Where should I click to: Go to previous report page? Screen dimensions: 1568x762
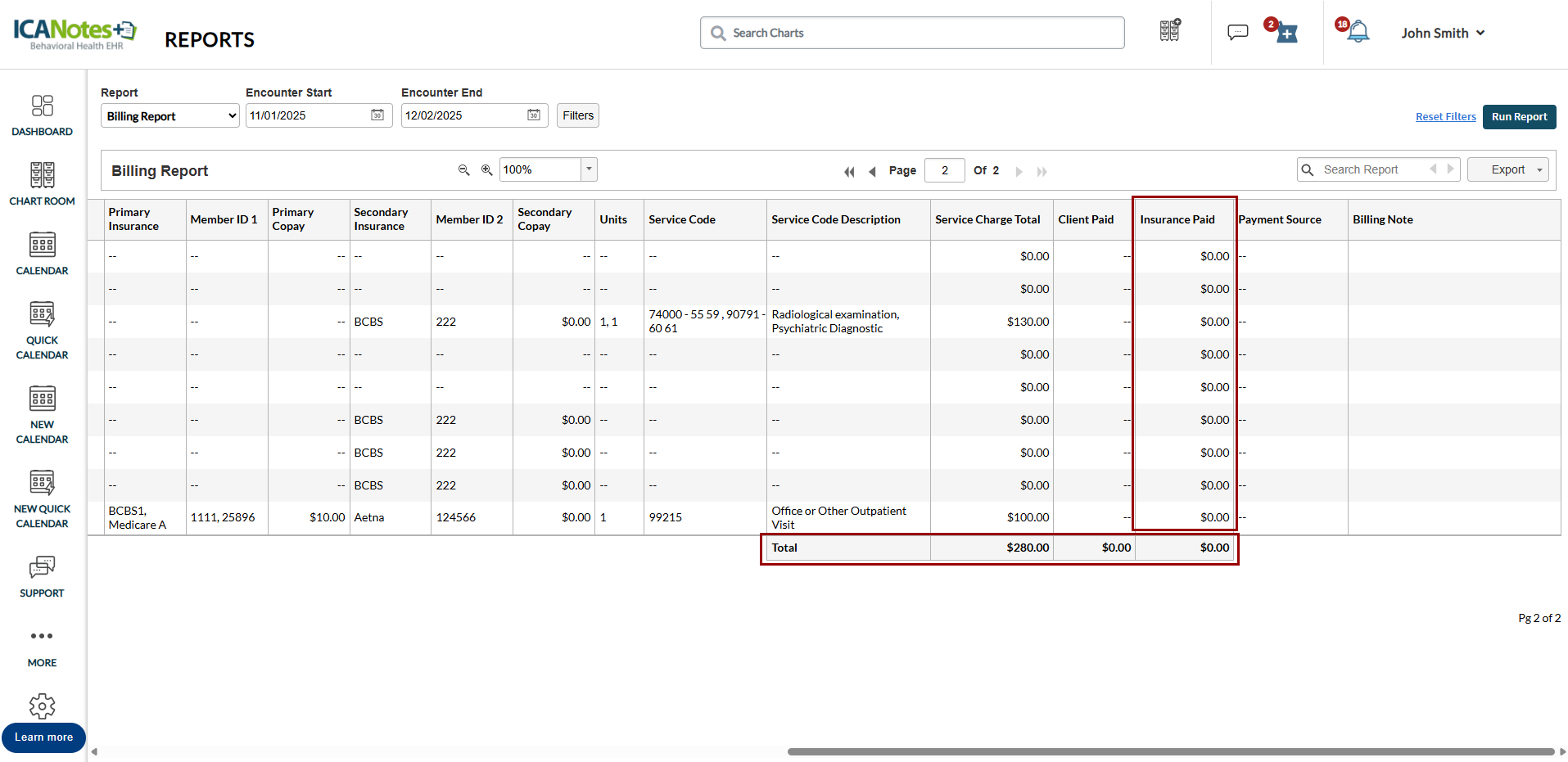pos(872,172)
